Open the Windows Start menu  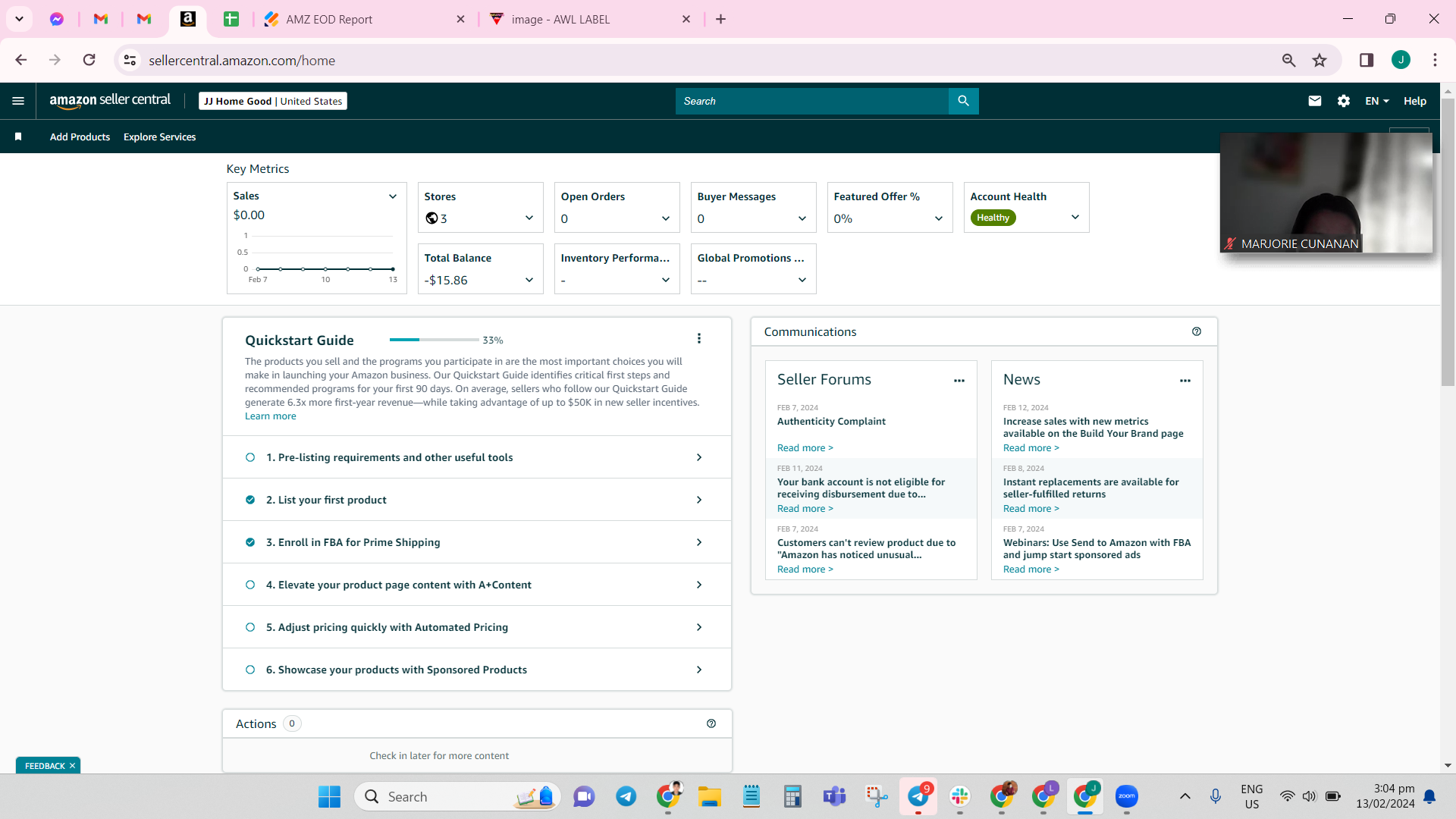(x=329, y=796)
